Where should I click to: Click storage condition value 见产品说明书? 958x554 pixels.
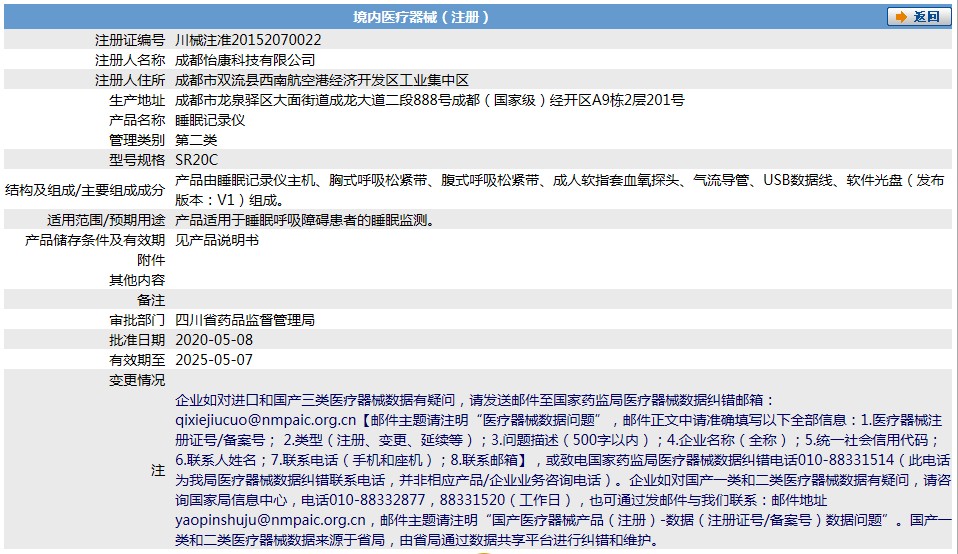click(x=217, y=241)
